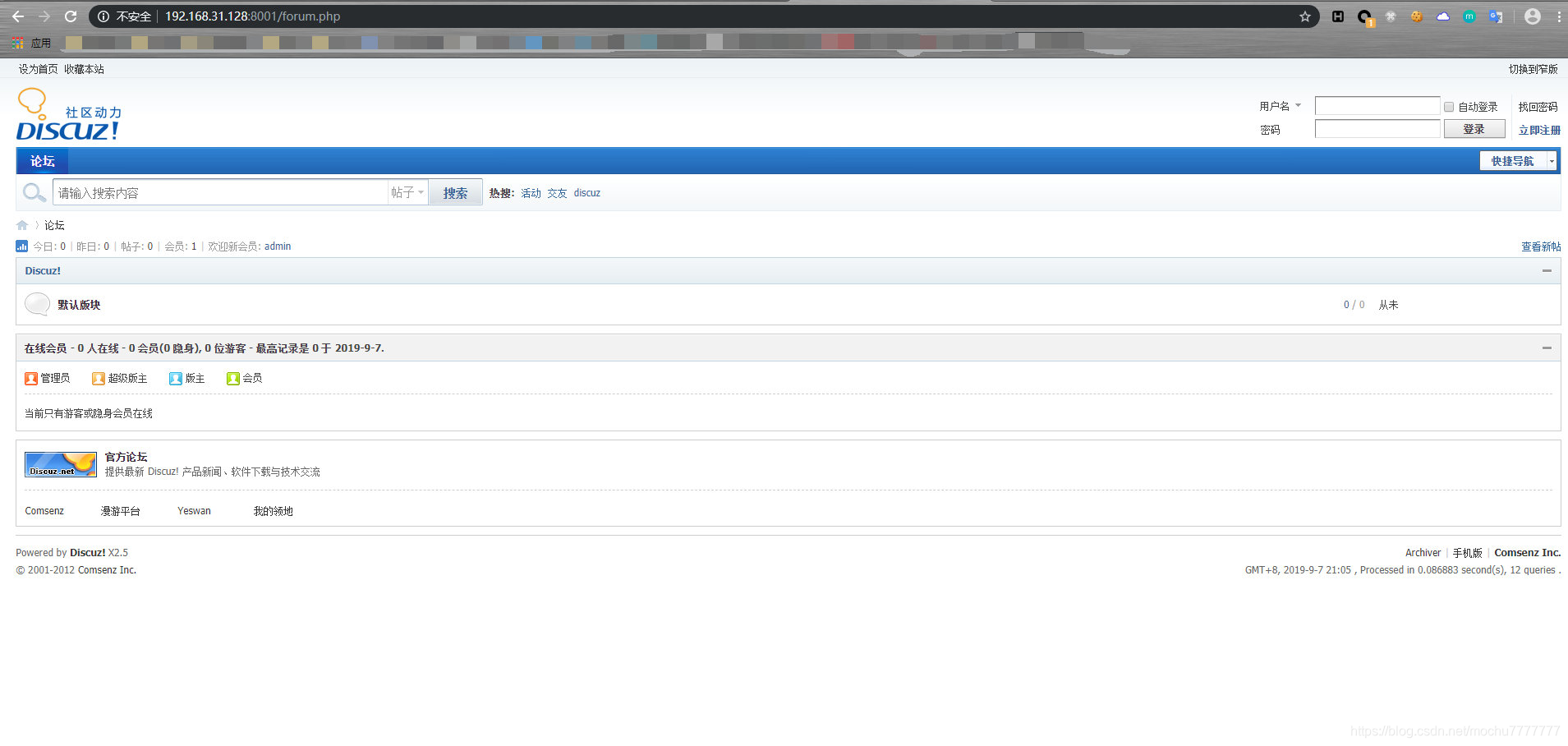Click the Discuz! link in Powered by footer
Image resolution: width=1568 pixels, height=746 pixels.
(87, 553)
